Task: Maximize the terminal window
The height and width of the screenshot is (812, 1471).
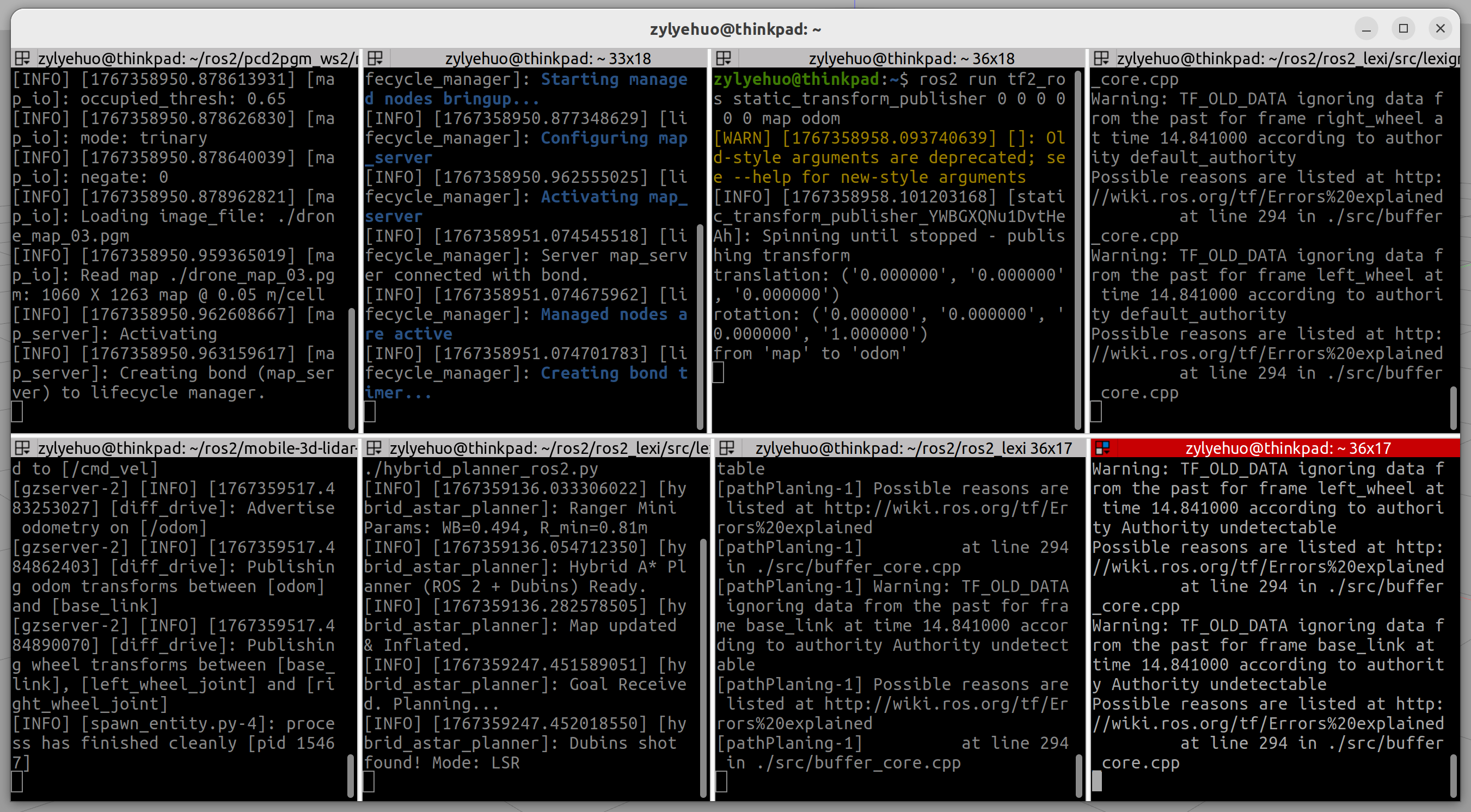Action: (1403, 28)
